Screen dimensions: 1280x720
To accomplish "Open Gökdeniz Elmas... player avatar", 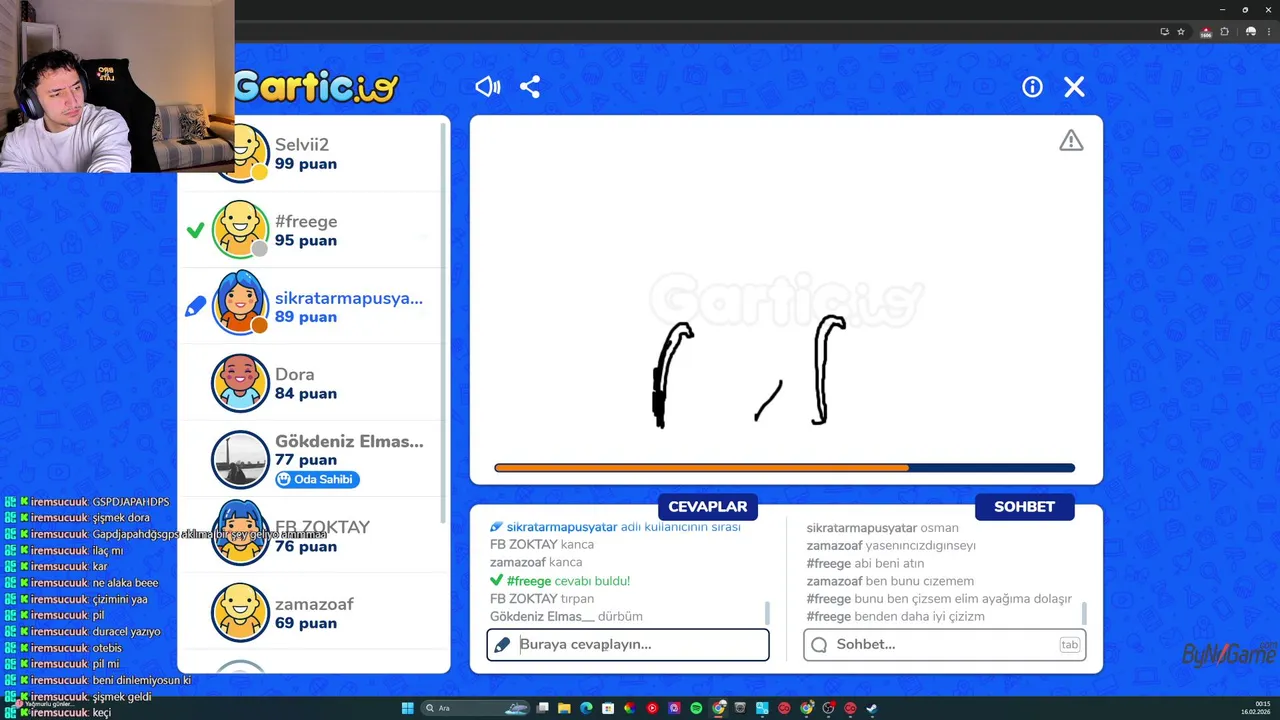I will [241, 460].
